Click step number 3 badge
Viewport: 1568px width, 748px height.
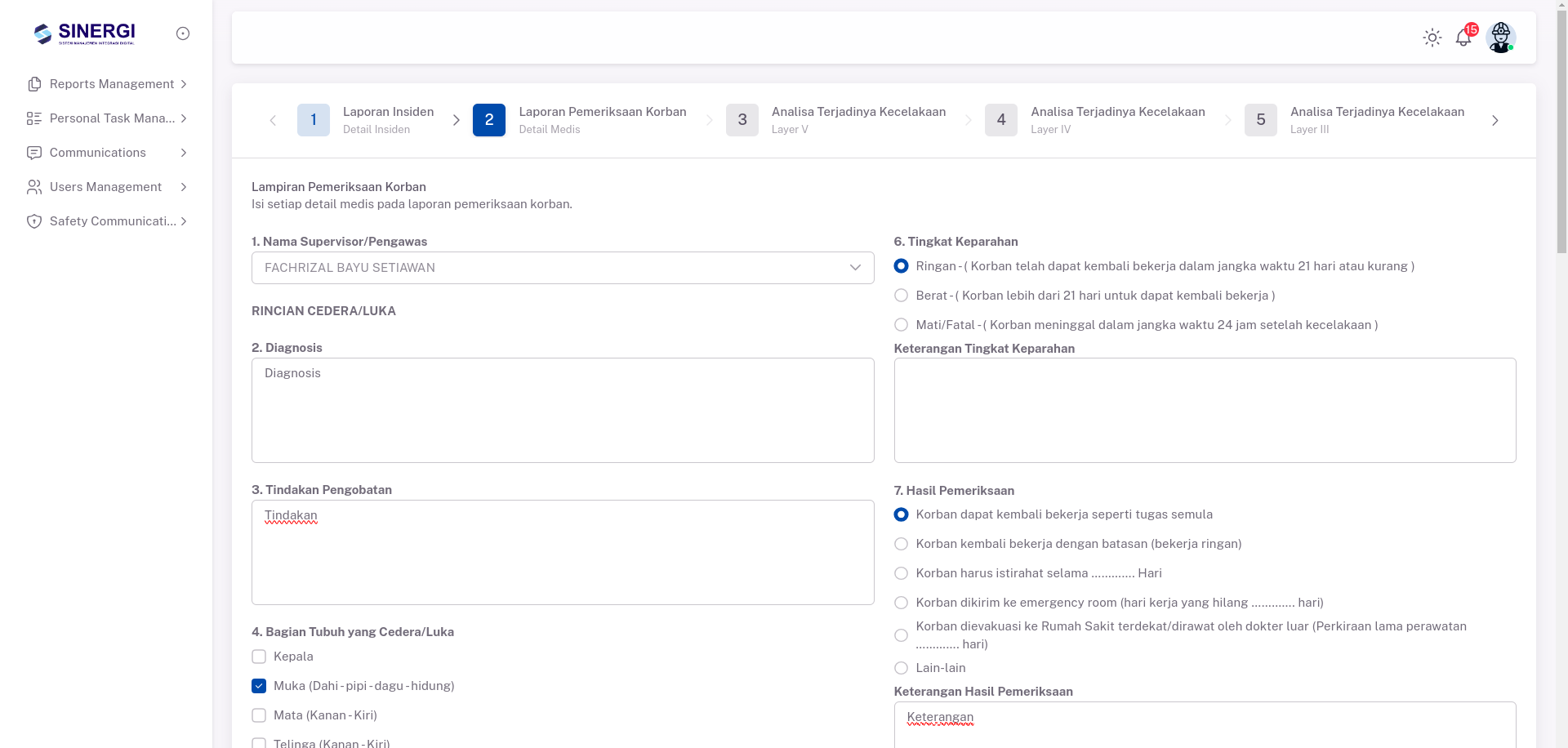coord(742,120)
